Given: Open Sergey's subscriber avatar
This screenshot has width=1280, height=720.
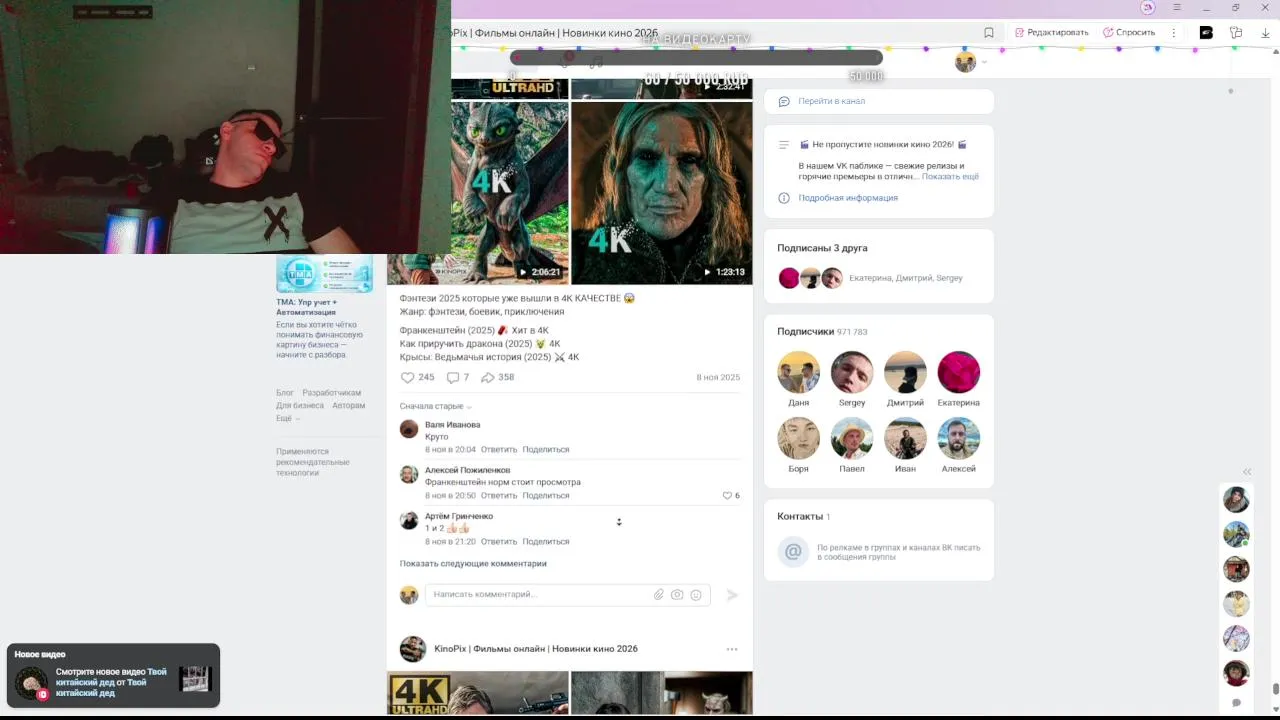Looking at the screenshot, I should click(852, 372).
